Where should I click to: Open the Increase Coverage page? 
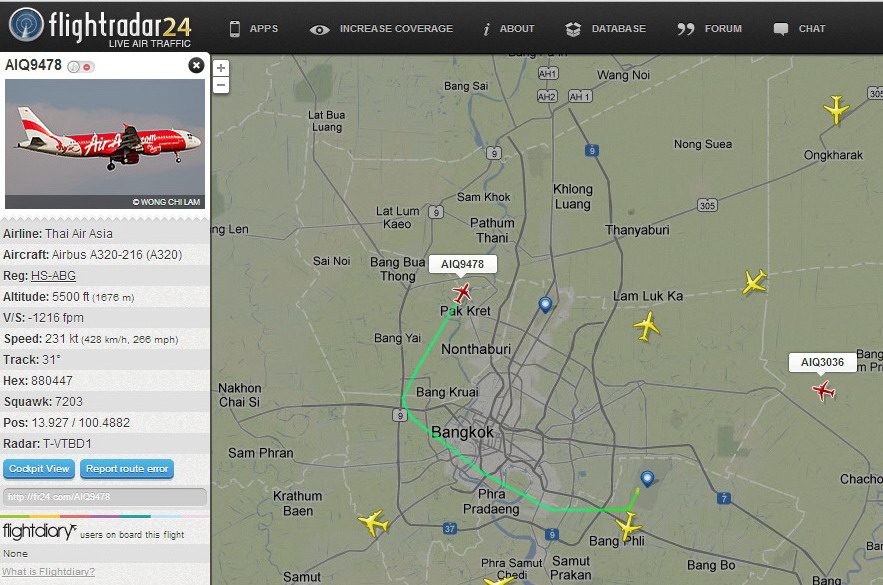pyautogui.click(x=381, y=29)
